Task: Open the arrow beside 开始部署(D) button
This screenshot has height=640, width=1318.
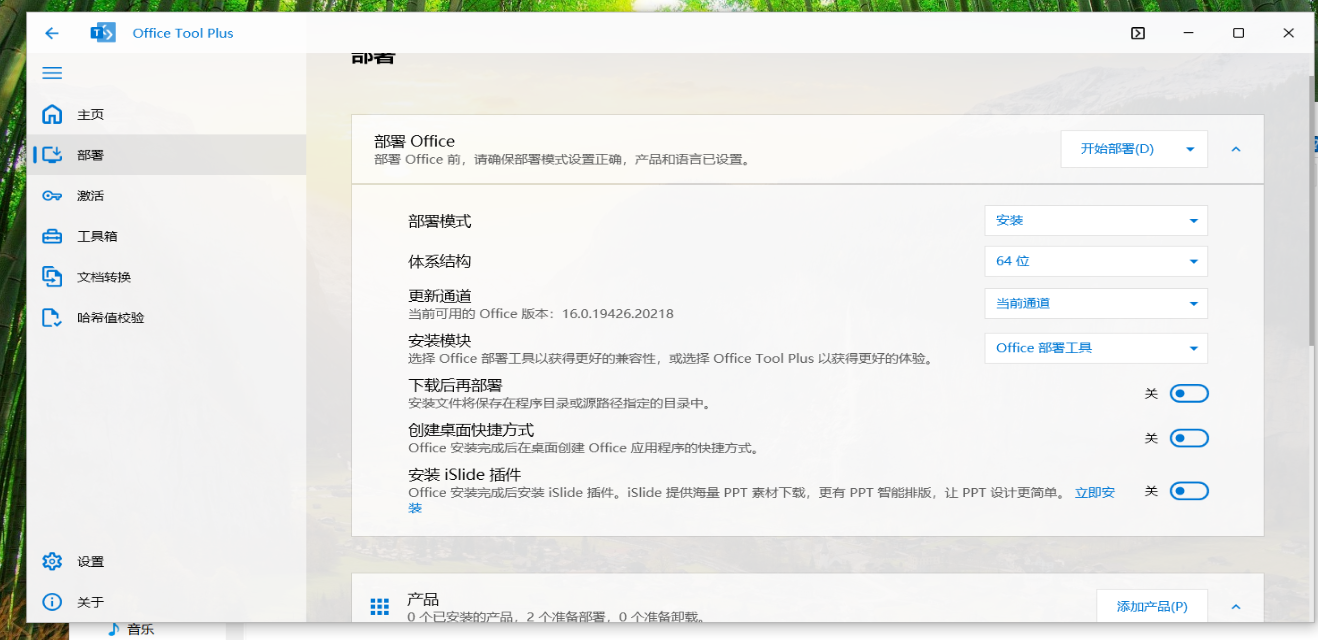Action: [x=1190, y=149]
